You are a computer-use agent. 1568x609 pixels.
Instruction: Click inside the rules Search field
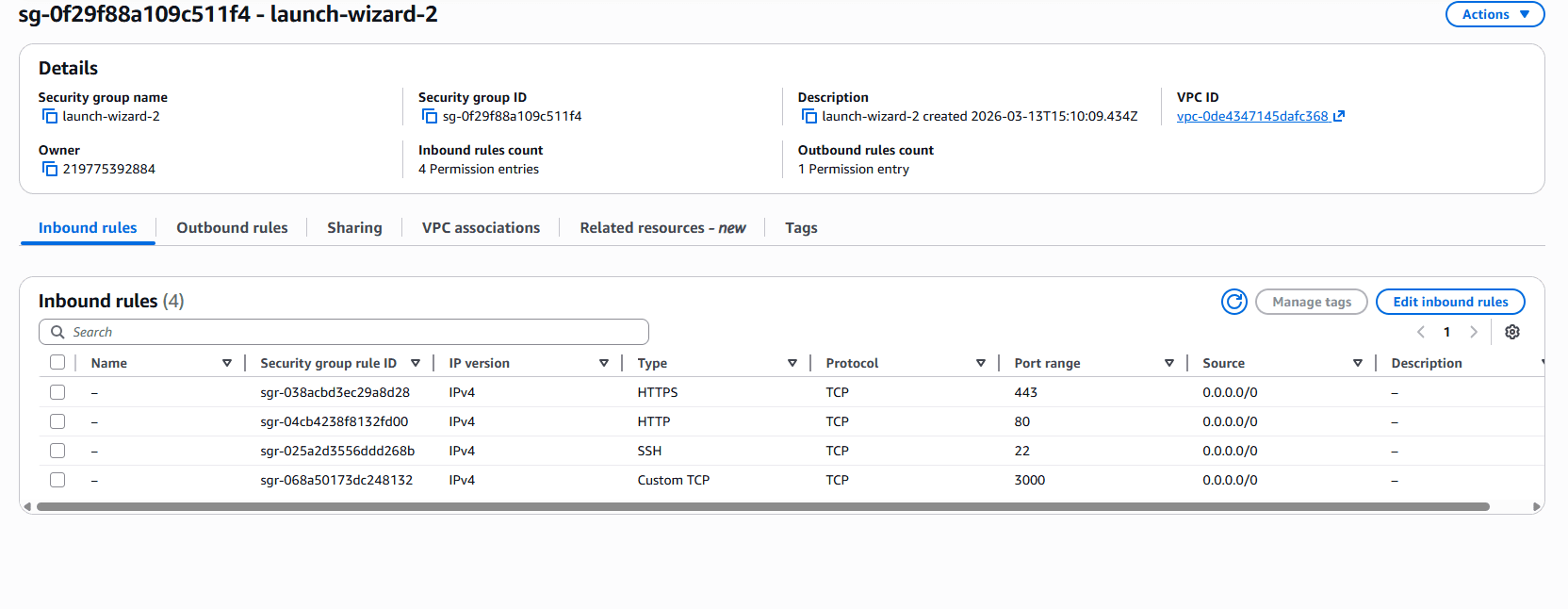(x=344, y=332)
